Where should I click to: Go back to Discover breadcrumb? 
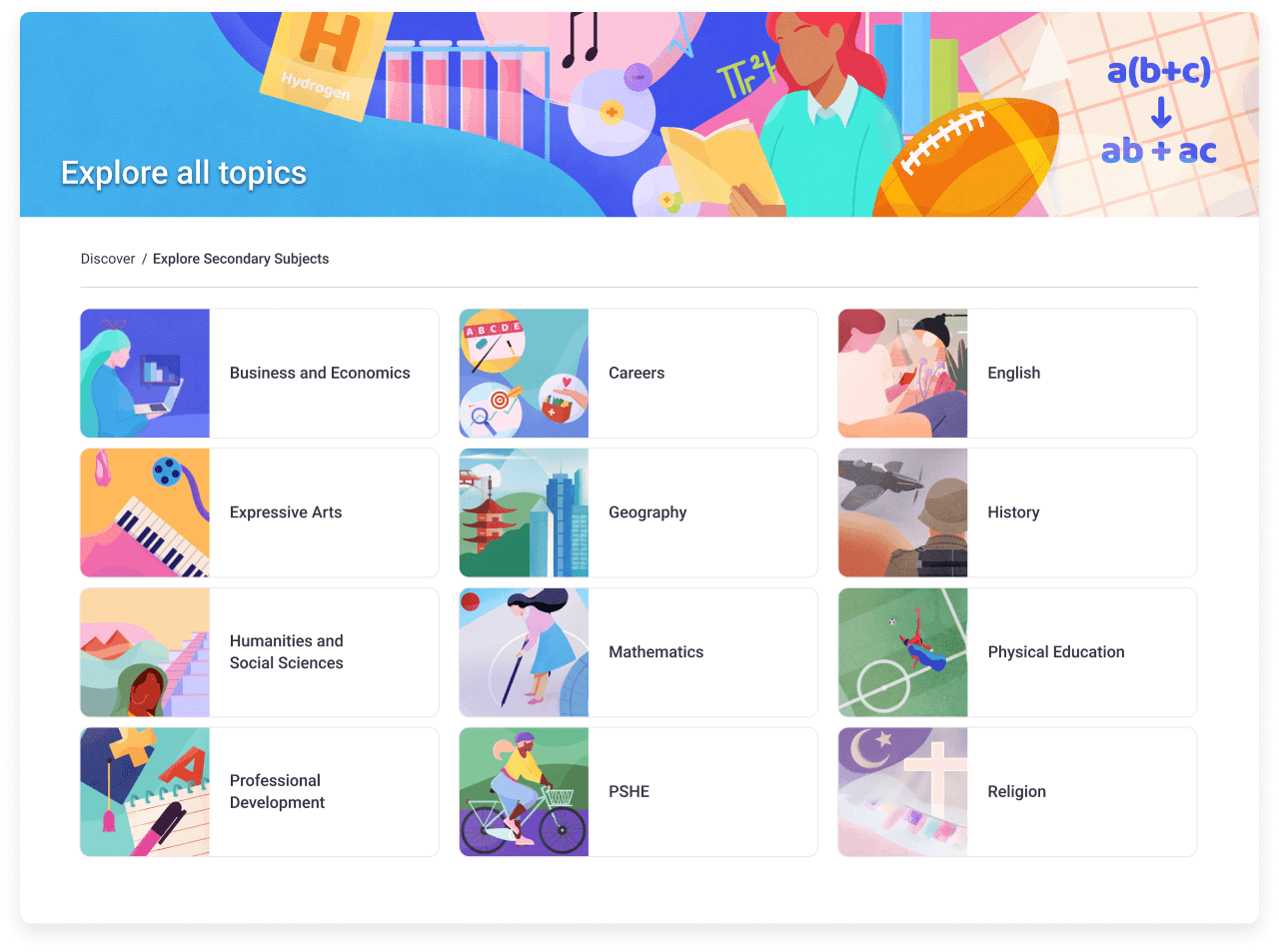[108, 259]
